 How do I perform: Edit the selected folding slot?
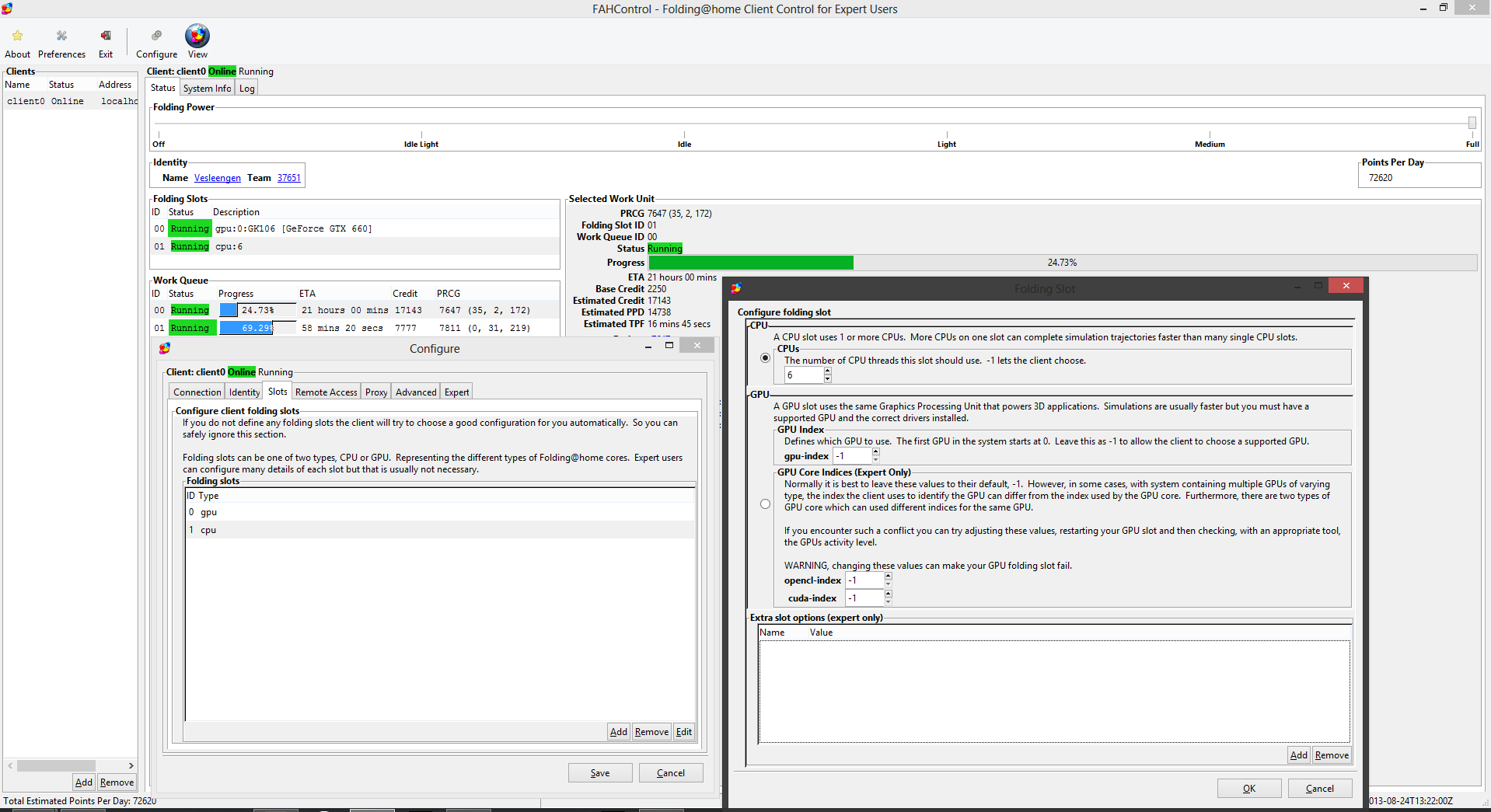point(684,732)
